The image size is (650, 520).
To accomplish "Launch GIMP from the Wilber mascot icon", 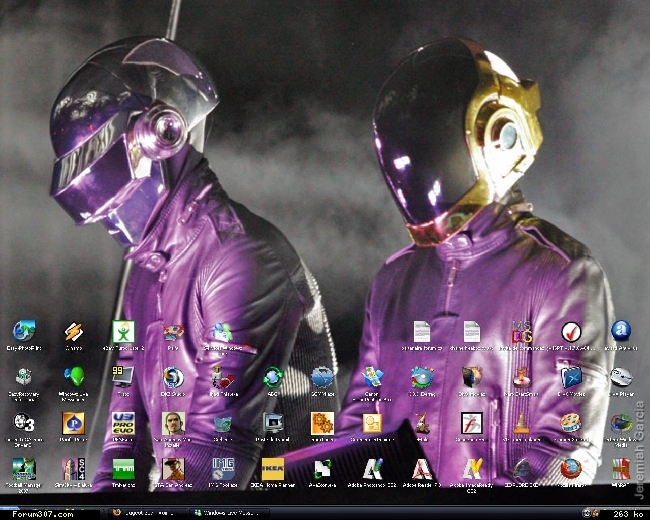I will click(x=422, y=423).
